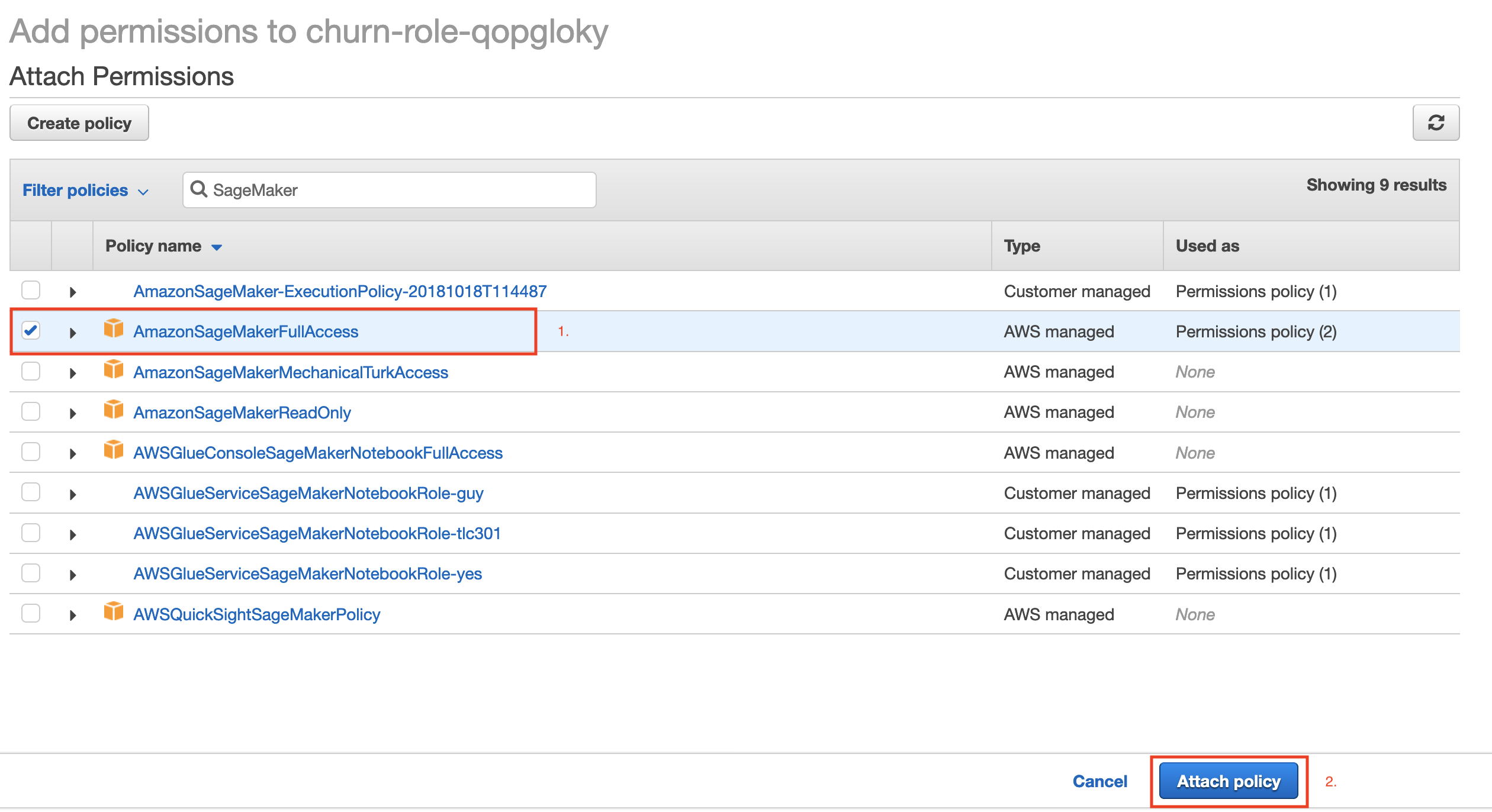Click the AmazonSageMakerReadOnly orange box icon
The width and height of the screenshot is (1492, 812).
(113, 410)
